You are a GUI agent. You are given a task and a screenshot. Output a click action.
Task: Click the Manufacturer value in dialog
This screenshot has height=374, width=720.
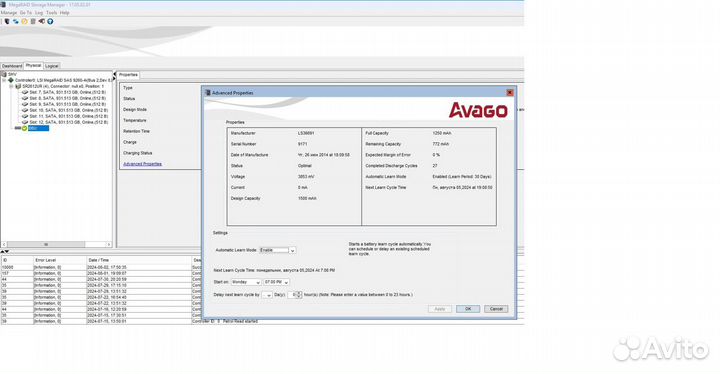click(306, 133)
